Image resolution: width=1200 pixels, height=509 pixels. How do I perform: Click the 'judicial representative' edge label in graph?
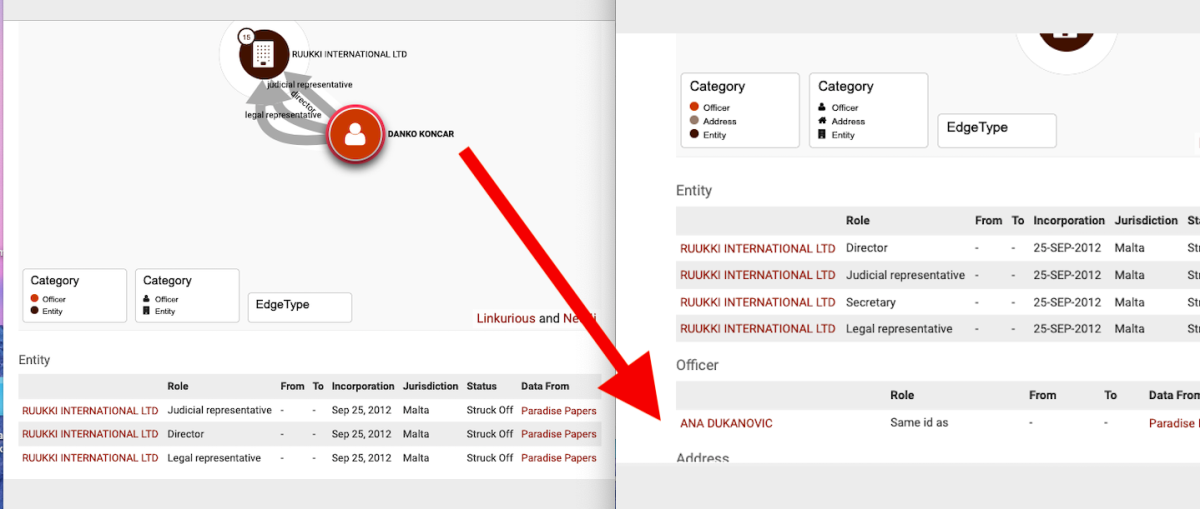pyautogui.click(x=310, y=85)
